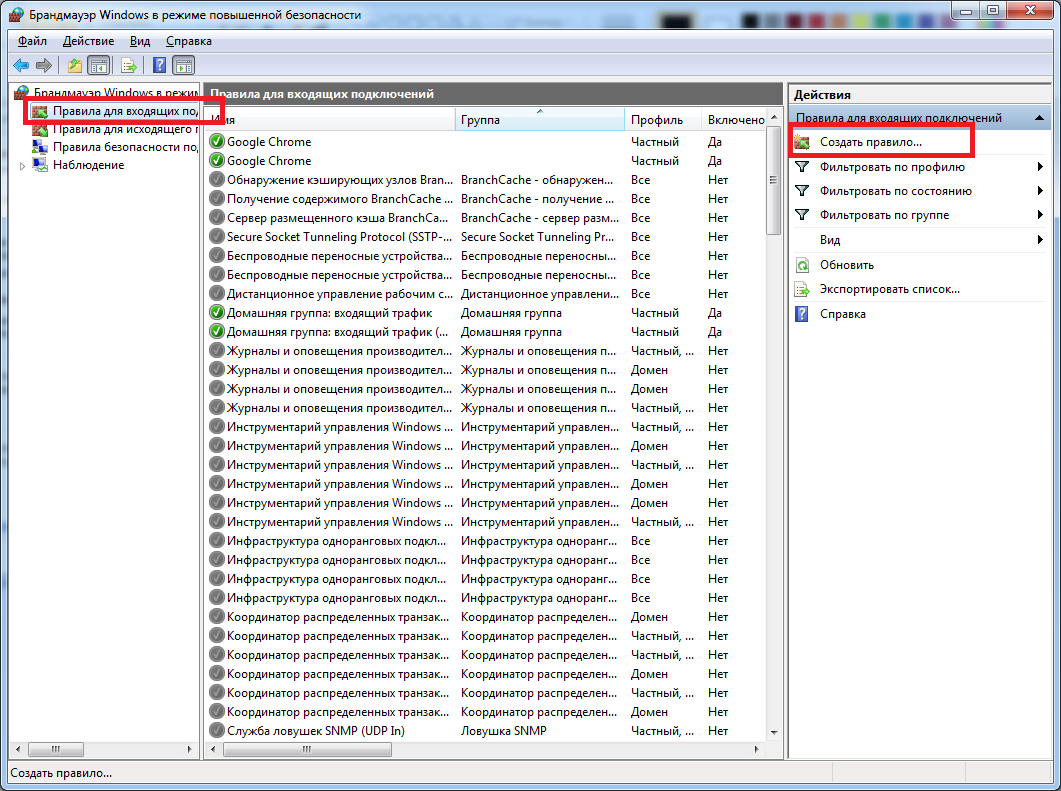Toggle the console tree pane toolbar button
Screen dimensions: 1061x791
pos(98,66)
